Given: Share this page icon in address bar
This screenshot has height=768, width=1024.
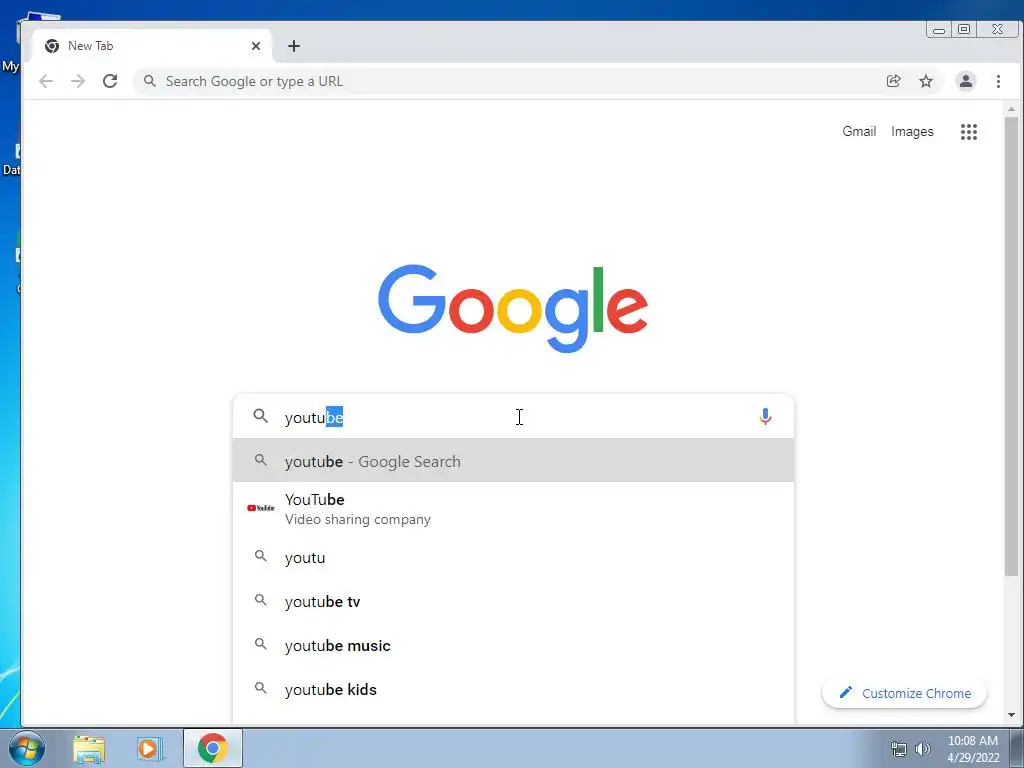Looking at the screenshot, I should tap(893, 81).
